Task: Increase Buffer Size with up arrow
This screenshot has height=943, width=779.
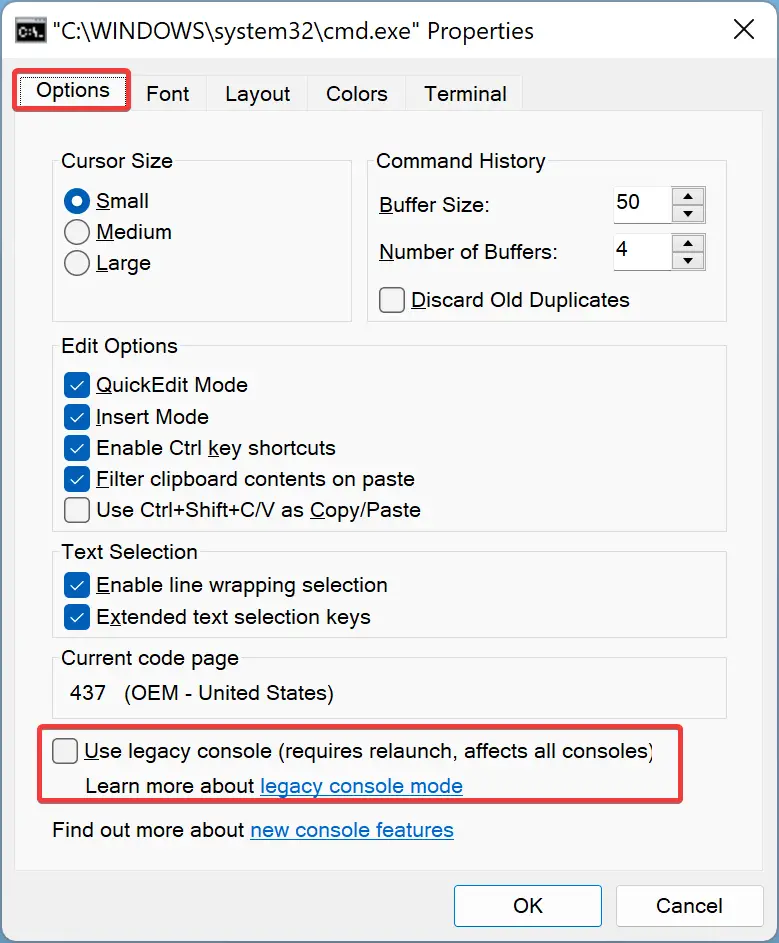Action: pos(688,197)
